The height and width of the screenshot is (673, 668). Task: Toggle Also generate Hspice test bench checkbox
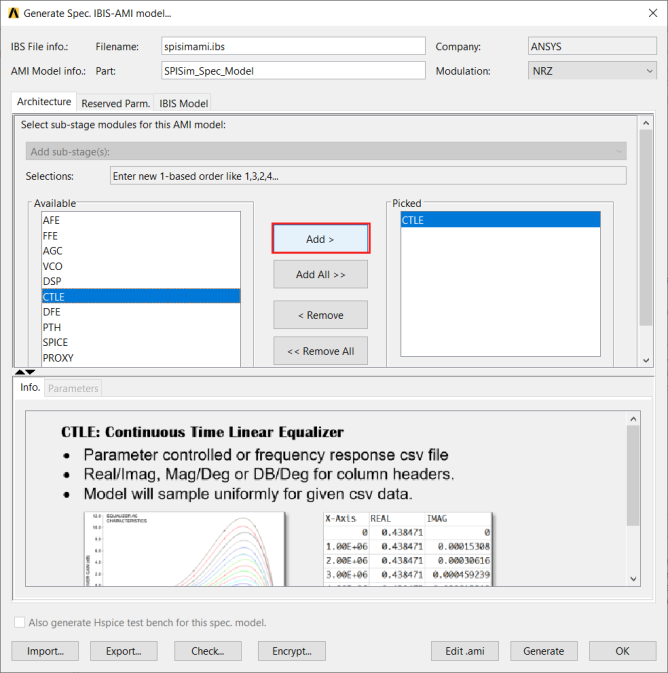tap(19, 622)
